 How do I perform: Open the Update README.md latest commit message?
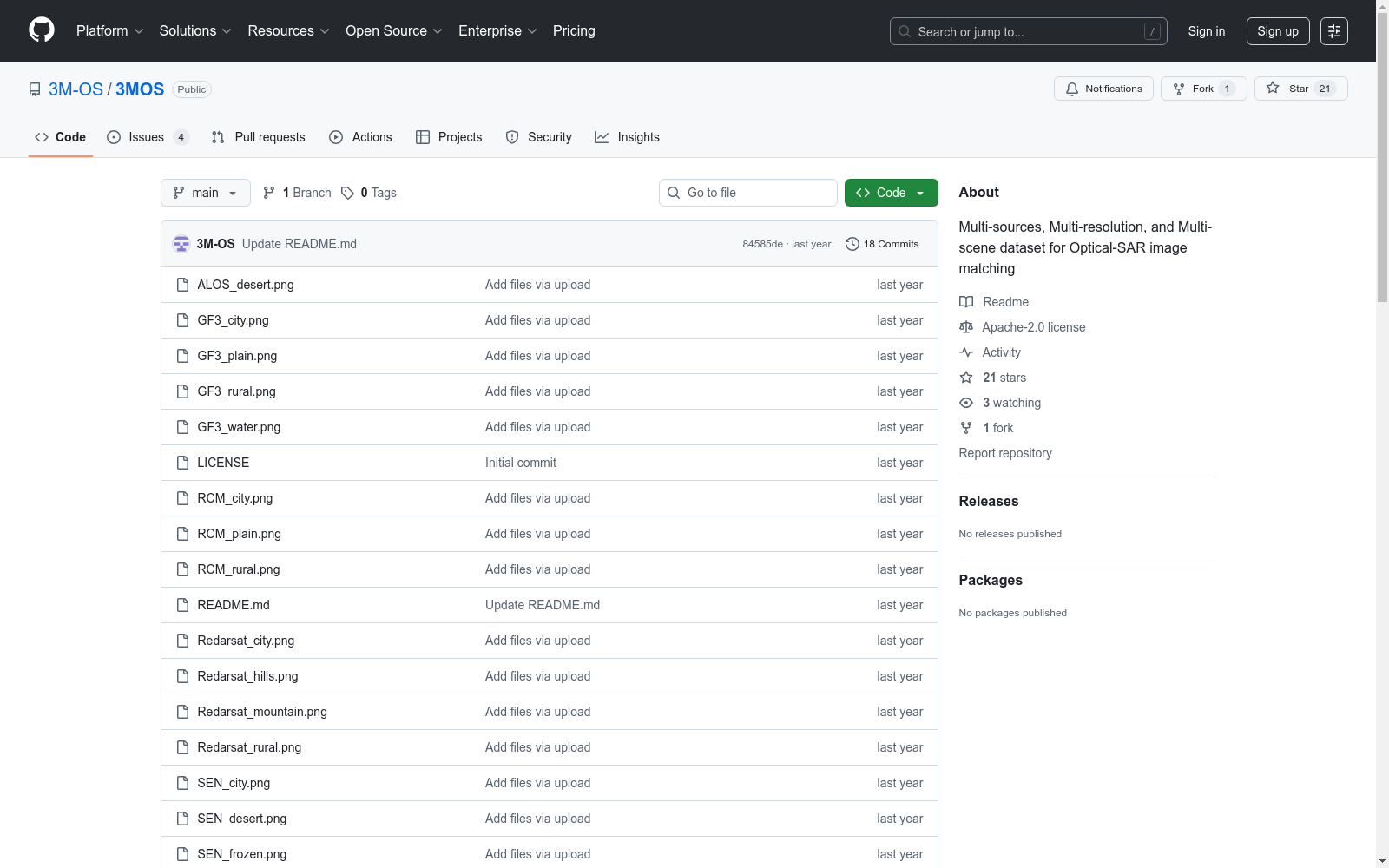(300, 244)
